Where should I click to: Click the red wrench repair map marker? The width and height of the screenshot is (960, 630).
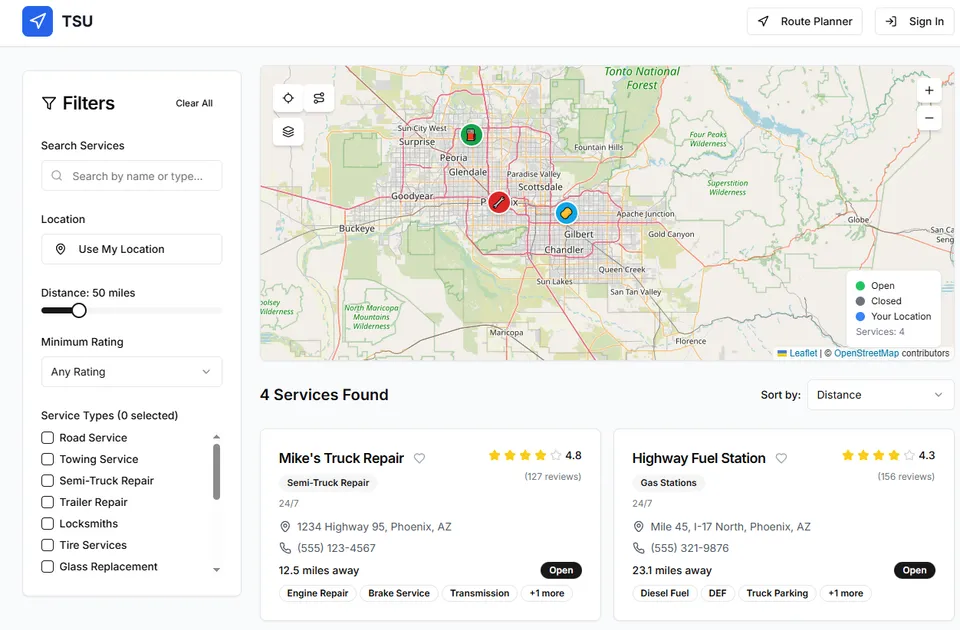(499, 201)
